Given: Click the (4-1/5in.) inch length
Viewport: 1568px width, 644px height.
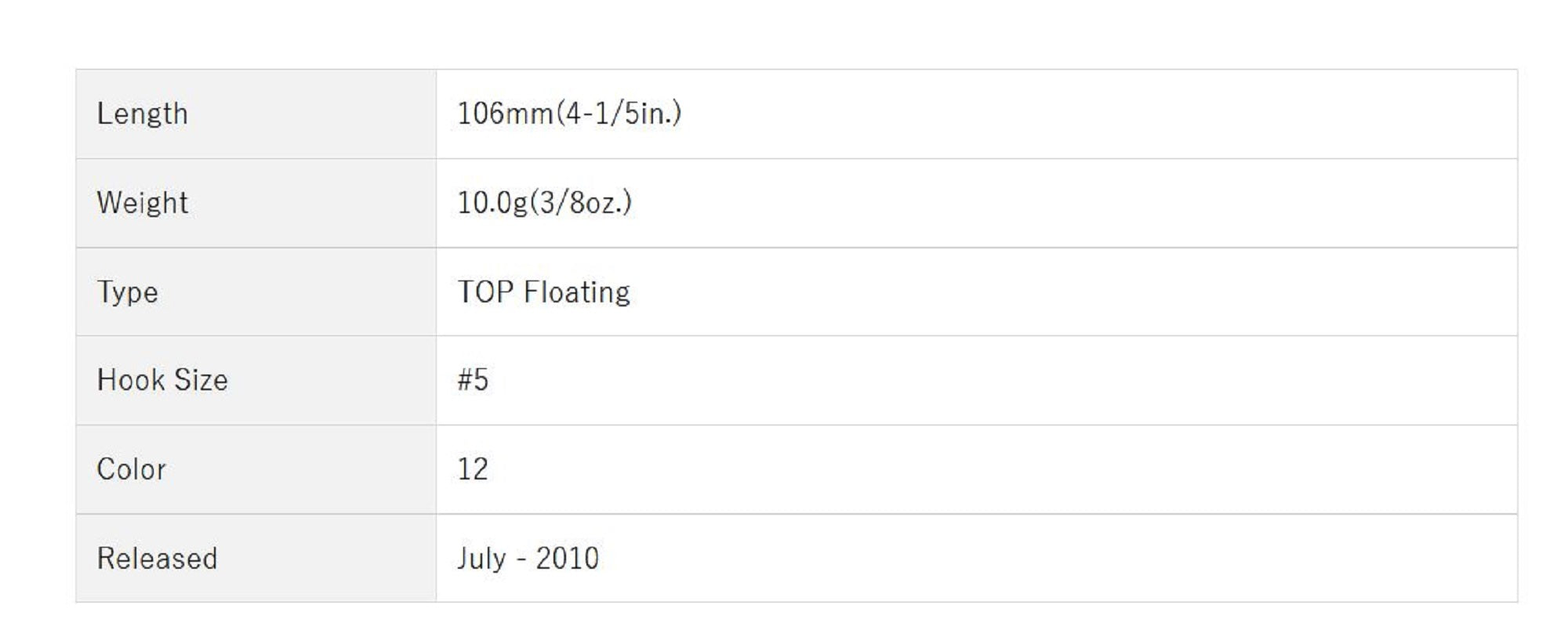Looking at the screenshot, I should [x=619, y=114].
